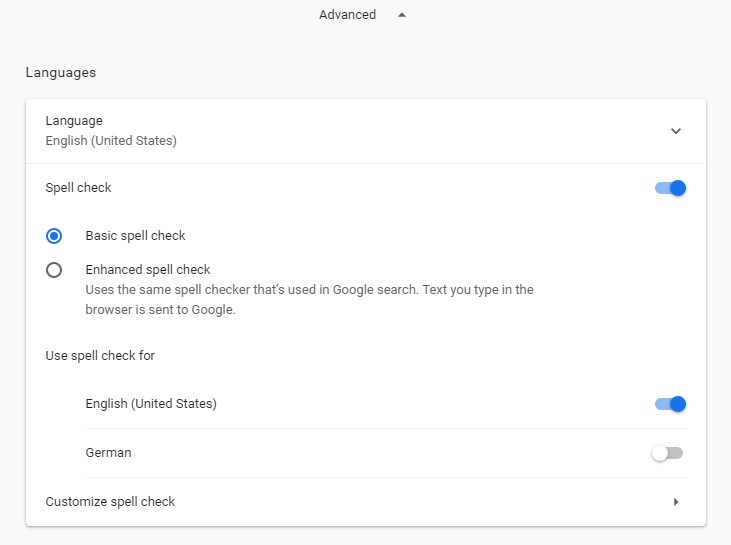Click English (United States) in the spell check list

point(151,404)
